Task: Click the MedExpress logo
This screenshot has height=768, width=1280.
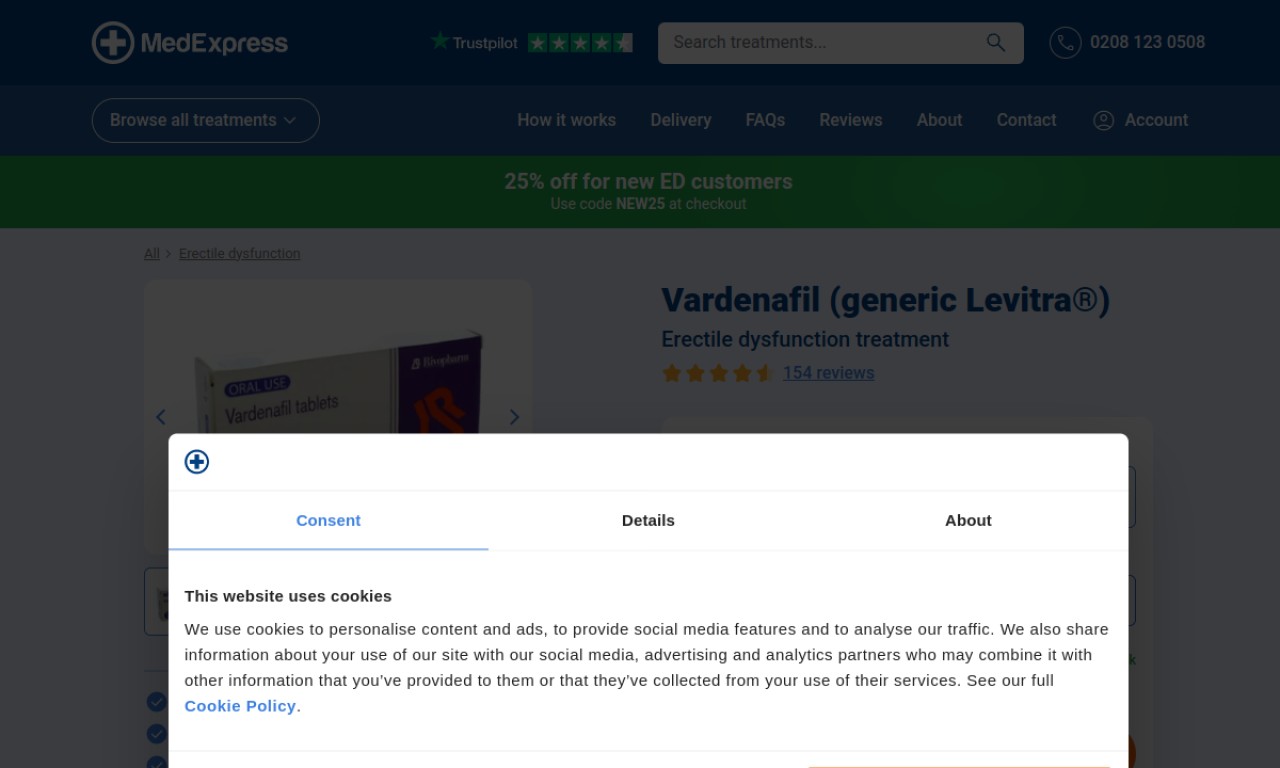Action: coord(190,43)
